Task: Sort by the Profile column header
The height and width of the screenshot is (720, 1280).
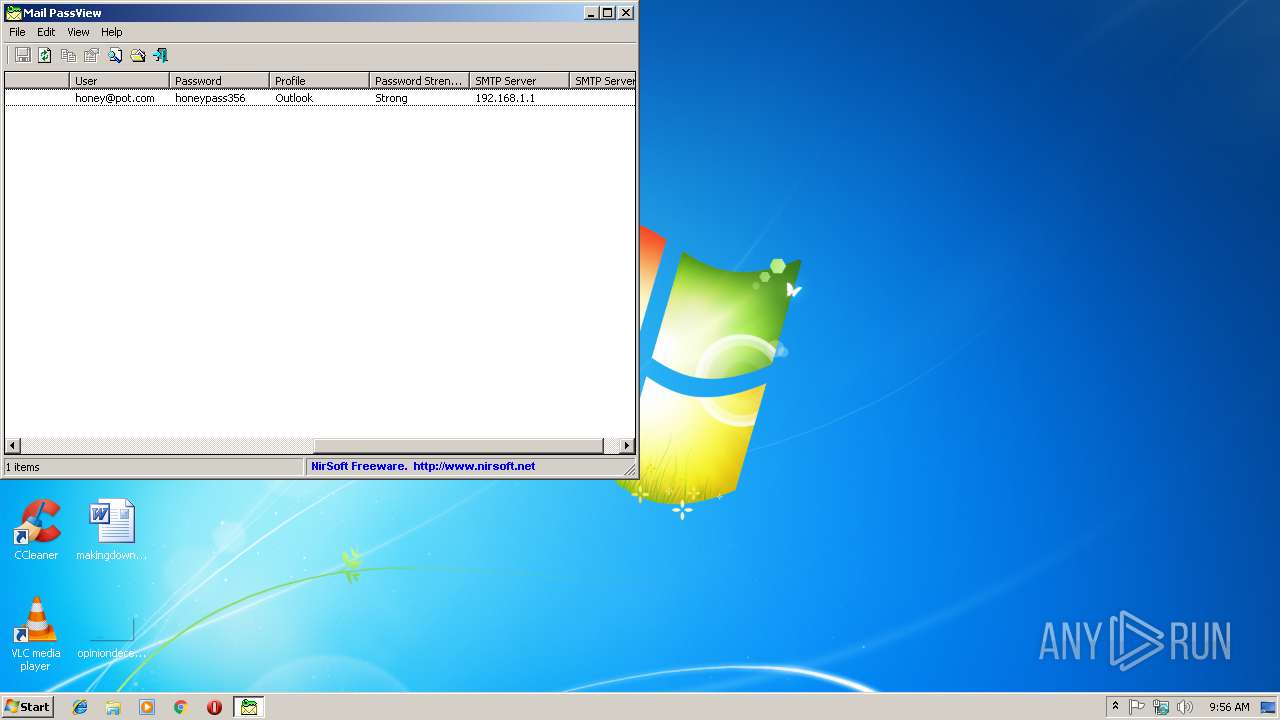Action: tap(319, 81)
